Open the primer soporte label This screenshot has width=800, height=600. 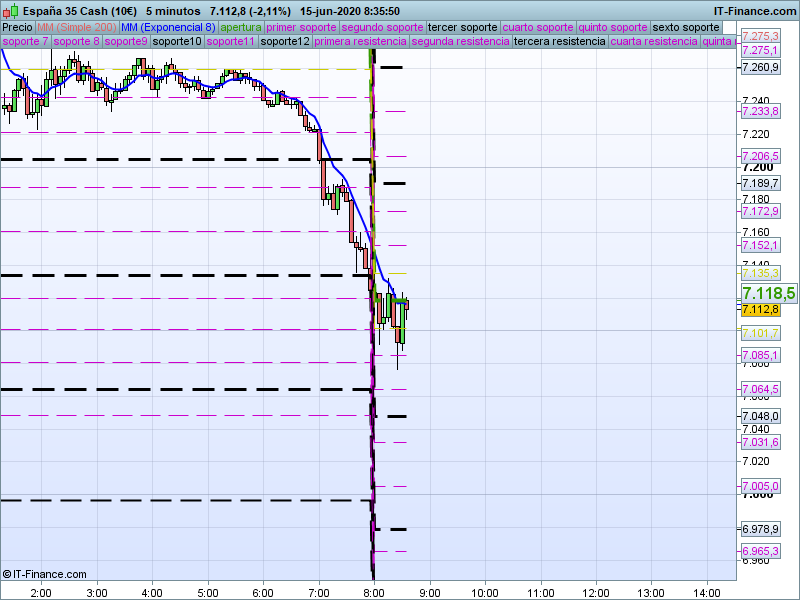(301, 28)
